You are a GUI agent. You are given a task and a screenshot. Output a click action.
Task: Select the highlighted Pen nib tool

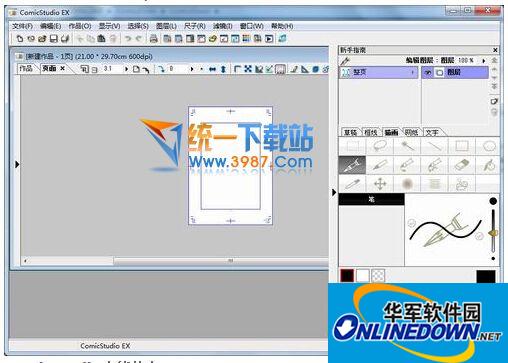[352, 165]
